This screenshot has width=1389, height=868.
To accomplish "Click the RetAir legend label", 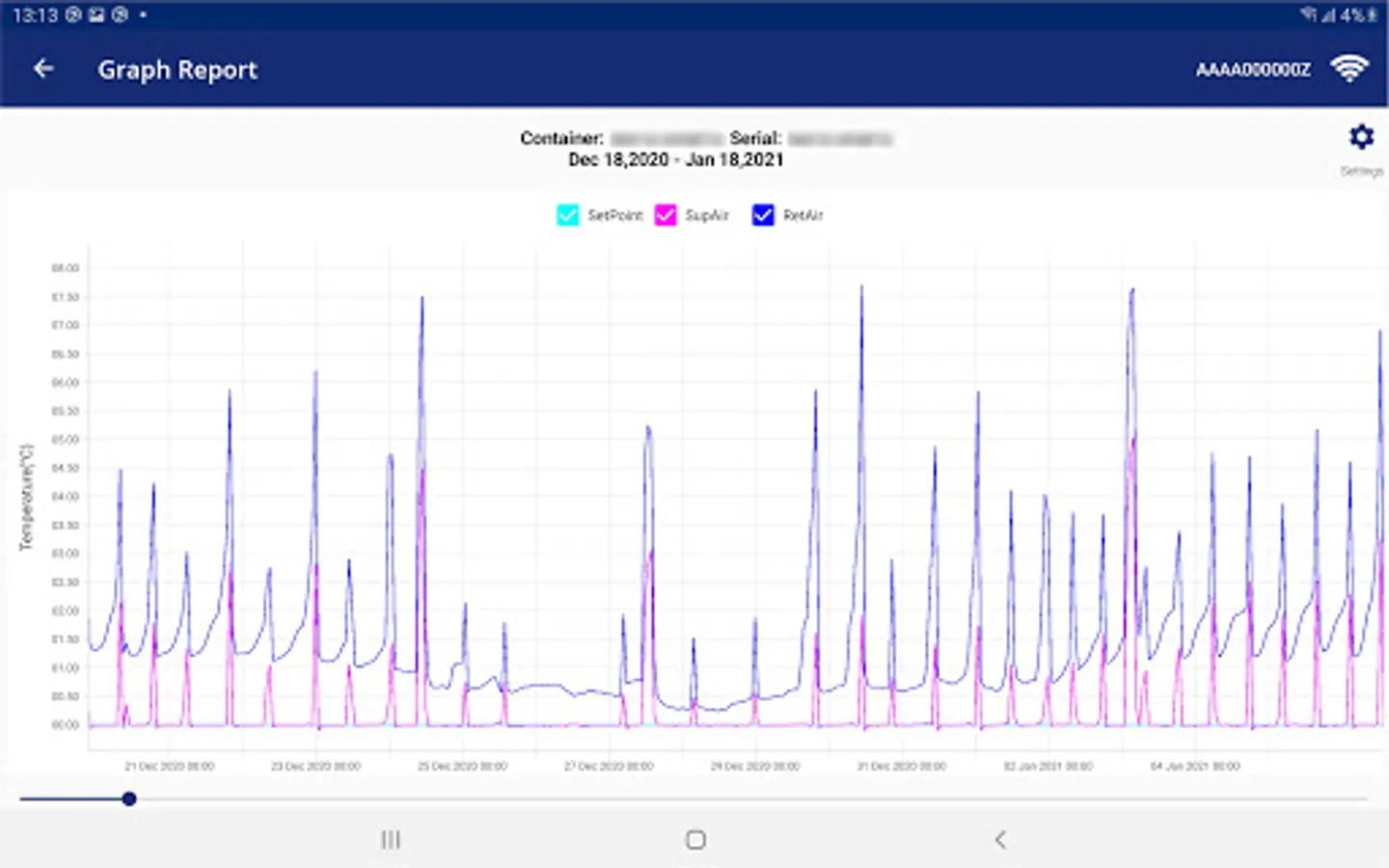I will [803, 215].
